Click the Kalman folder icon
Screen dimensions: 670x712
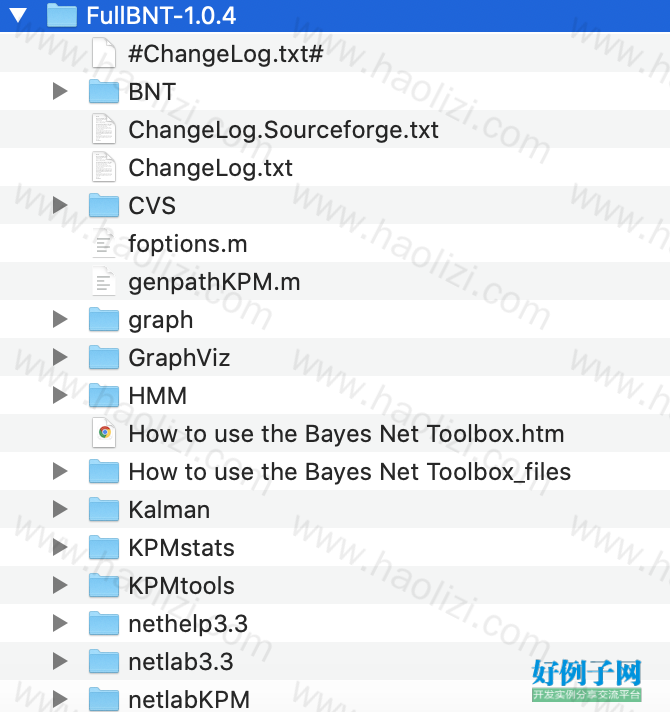104,509
